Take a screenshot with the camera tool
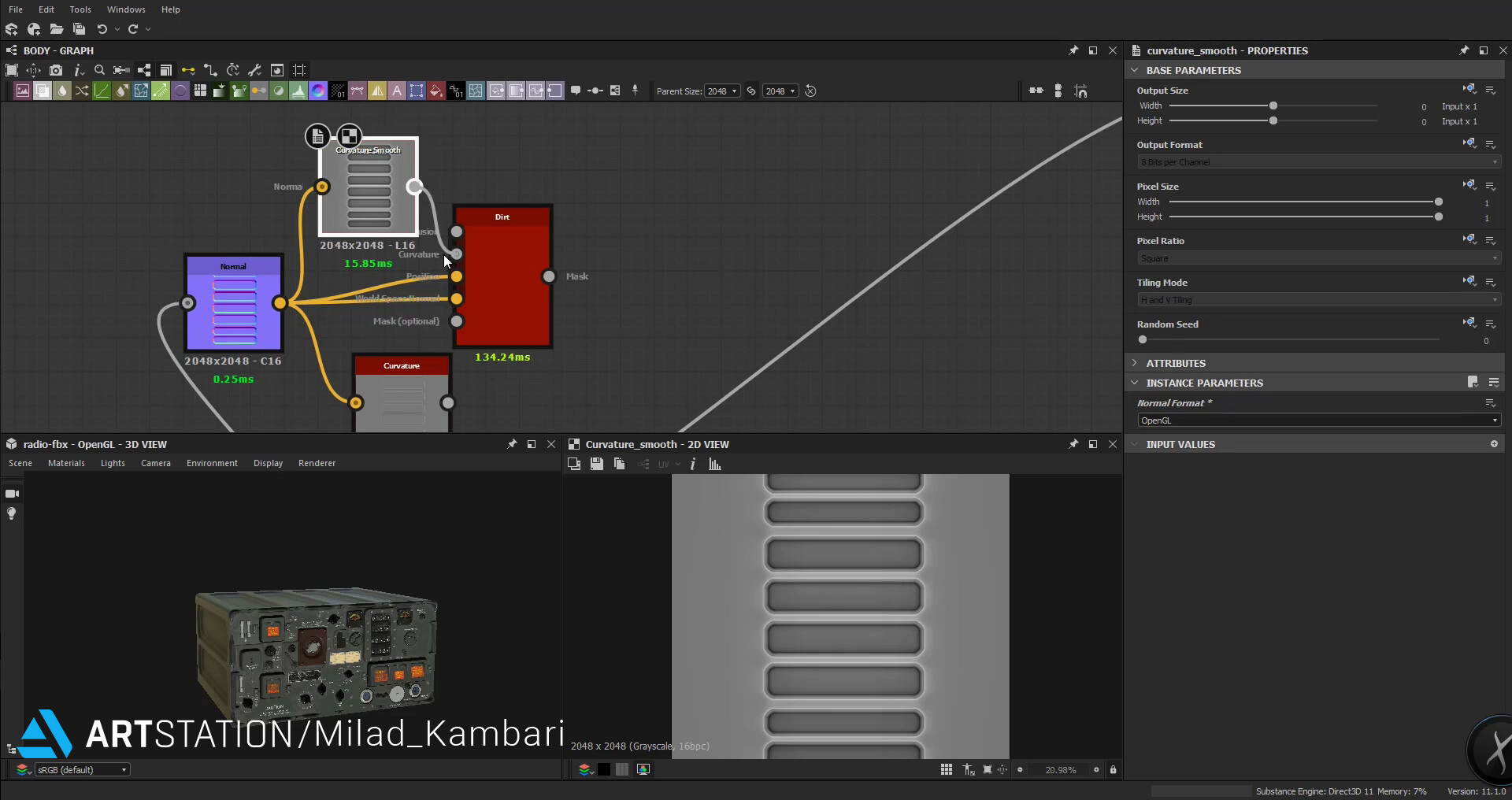Image resolution: width=1512 pixels, height=800 pixels. tap(57, 70)
